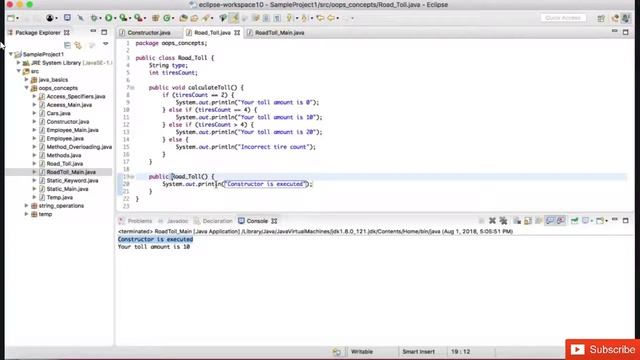Click the Quick Access search field
This screenshot has height=360, width=640.
[x=563, y=18]
